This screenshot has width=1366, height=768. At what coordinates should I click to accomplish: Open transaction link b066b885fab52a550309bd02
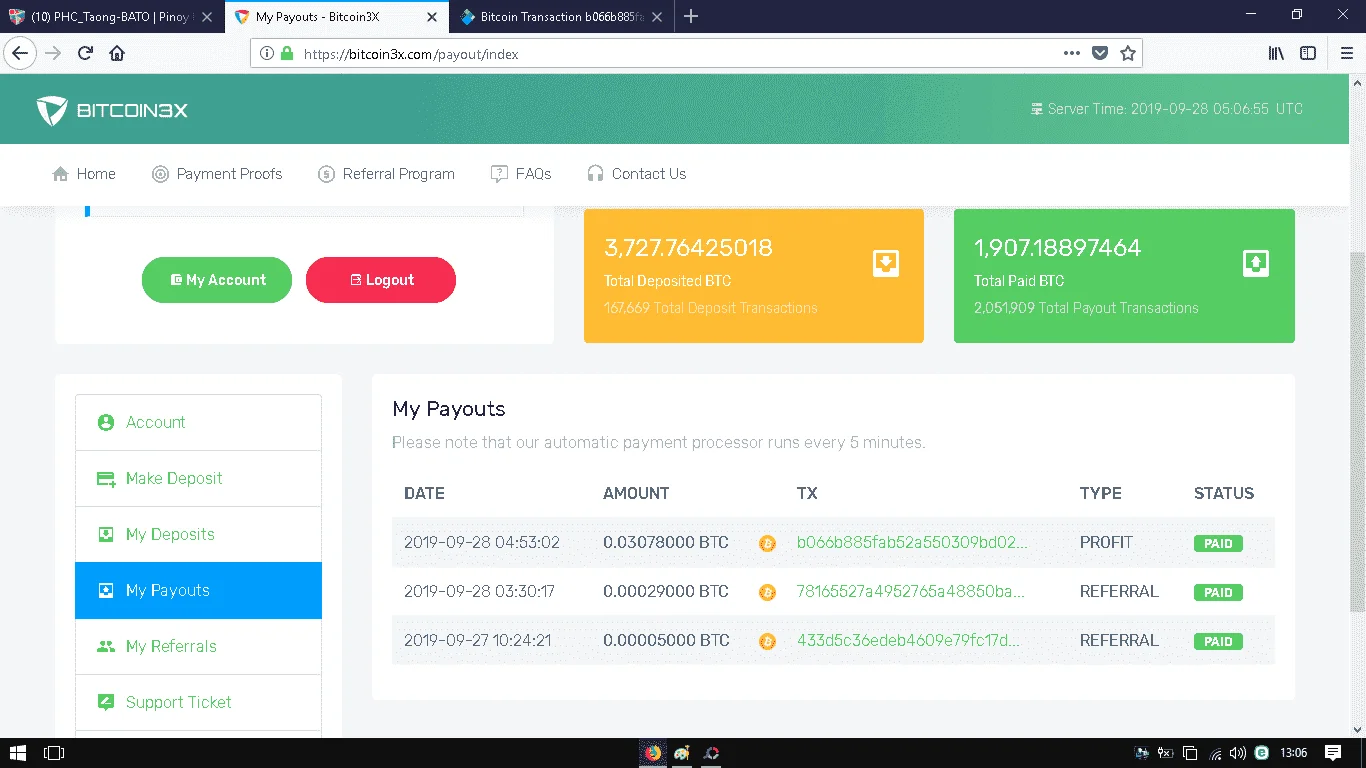(x=912, y=543)
